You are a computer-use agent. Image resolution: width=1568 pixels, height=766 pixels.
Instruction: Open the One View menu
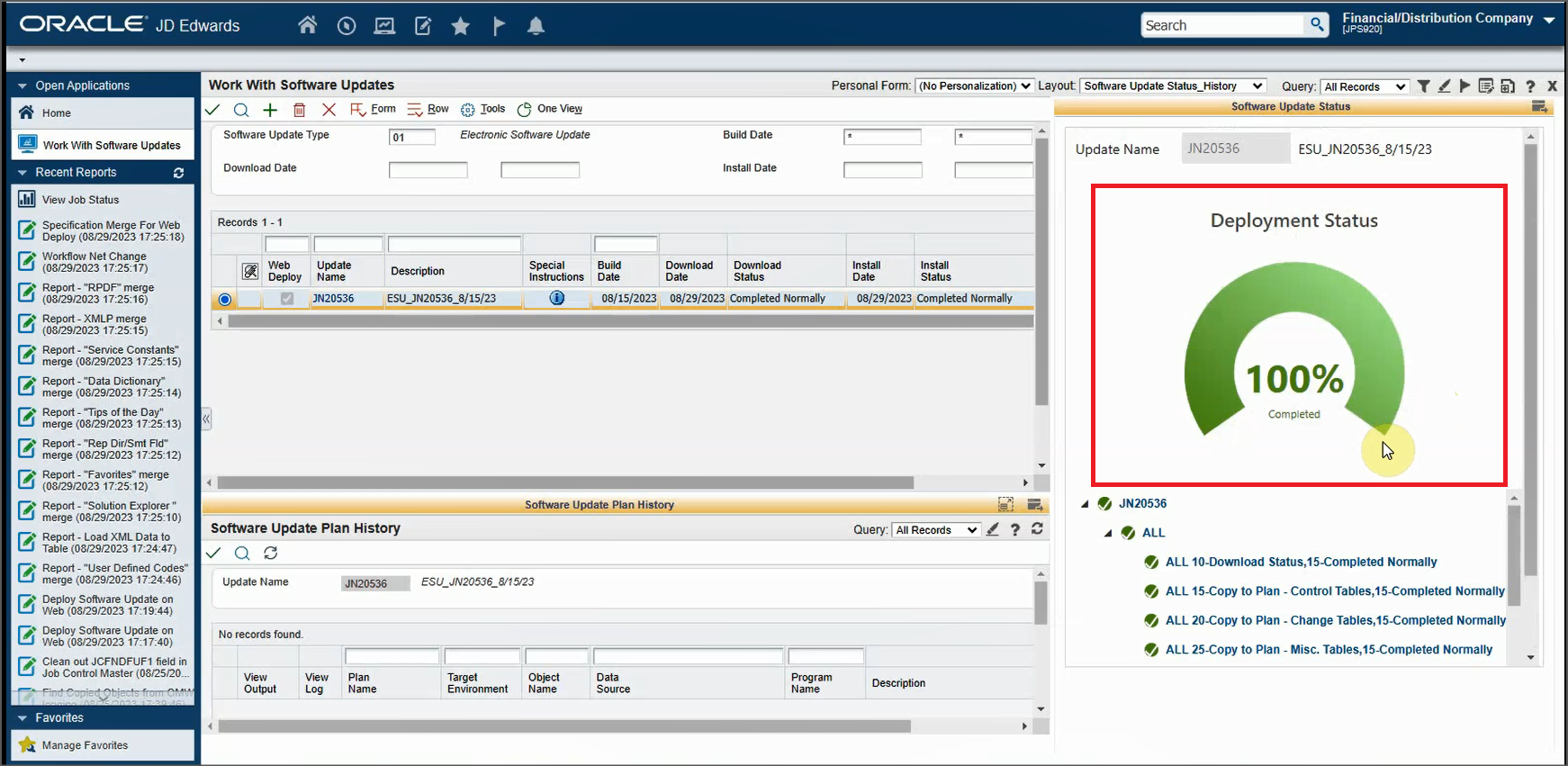click(550, 109)
